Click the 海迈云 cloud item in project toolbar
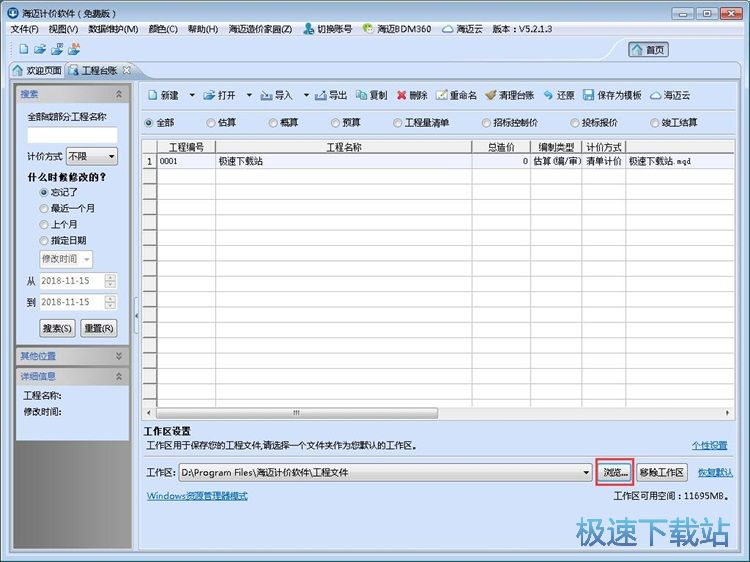This screenshot has height=562, width=750. click(x=670, y=95)
